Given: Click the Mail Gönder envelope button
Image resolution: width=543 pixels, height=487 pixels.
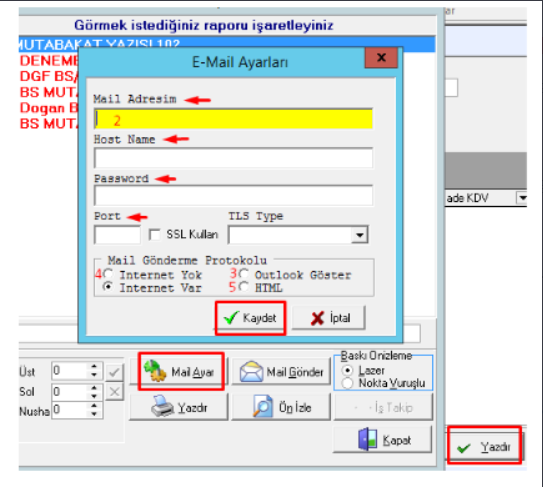Looking at the screenshot, I should 281,372.
